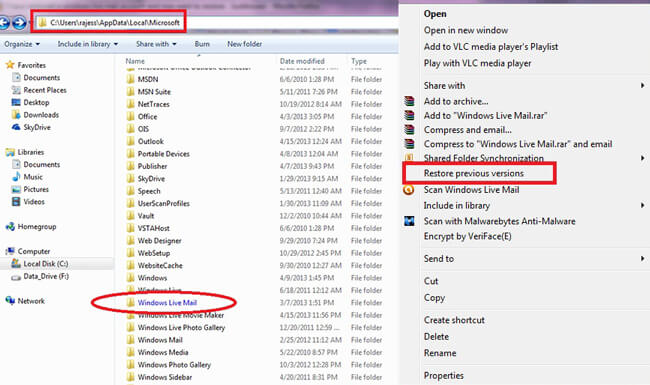This screenshot has height=385, width=650.
Task: Click the New folder button
Action: click(x=245, y=44)
